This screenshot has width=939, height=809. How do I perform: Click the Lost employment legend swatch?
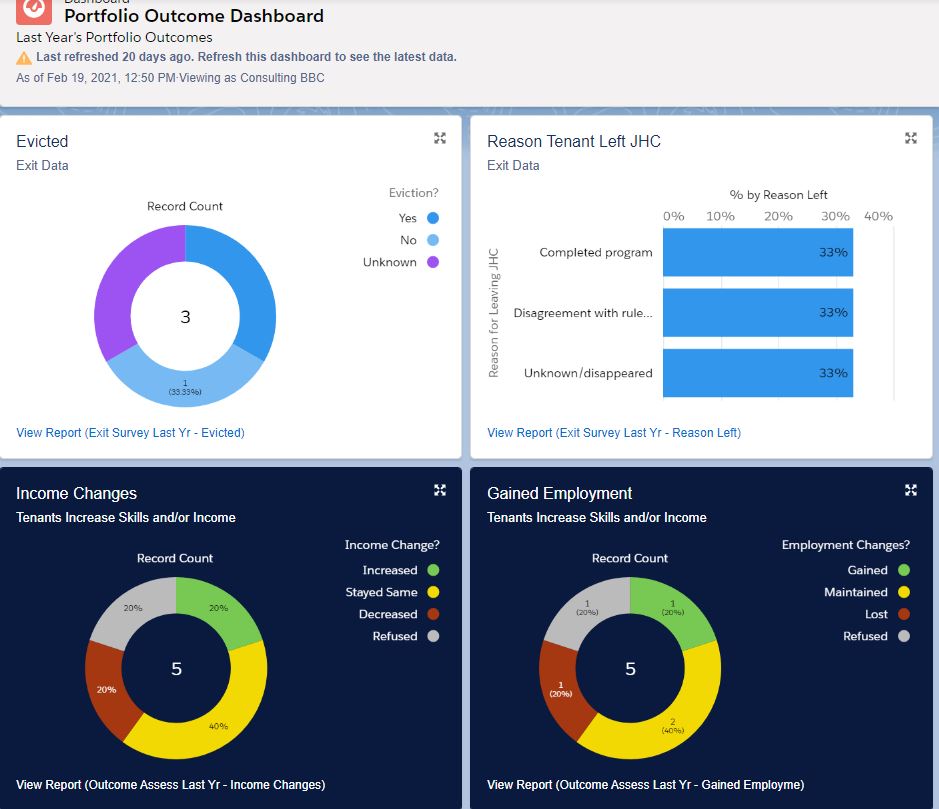pos(904,614)
